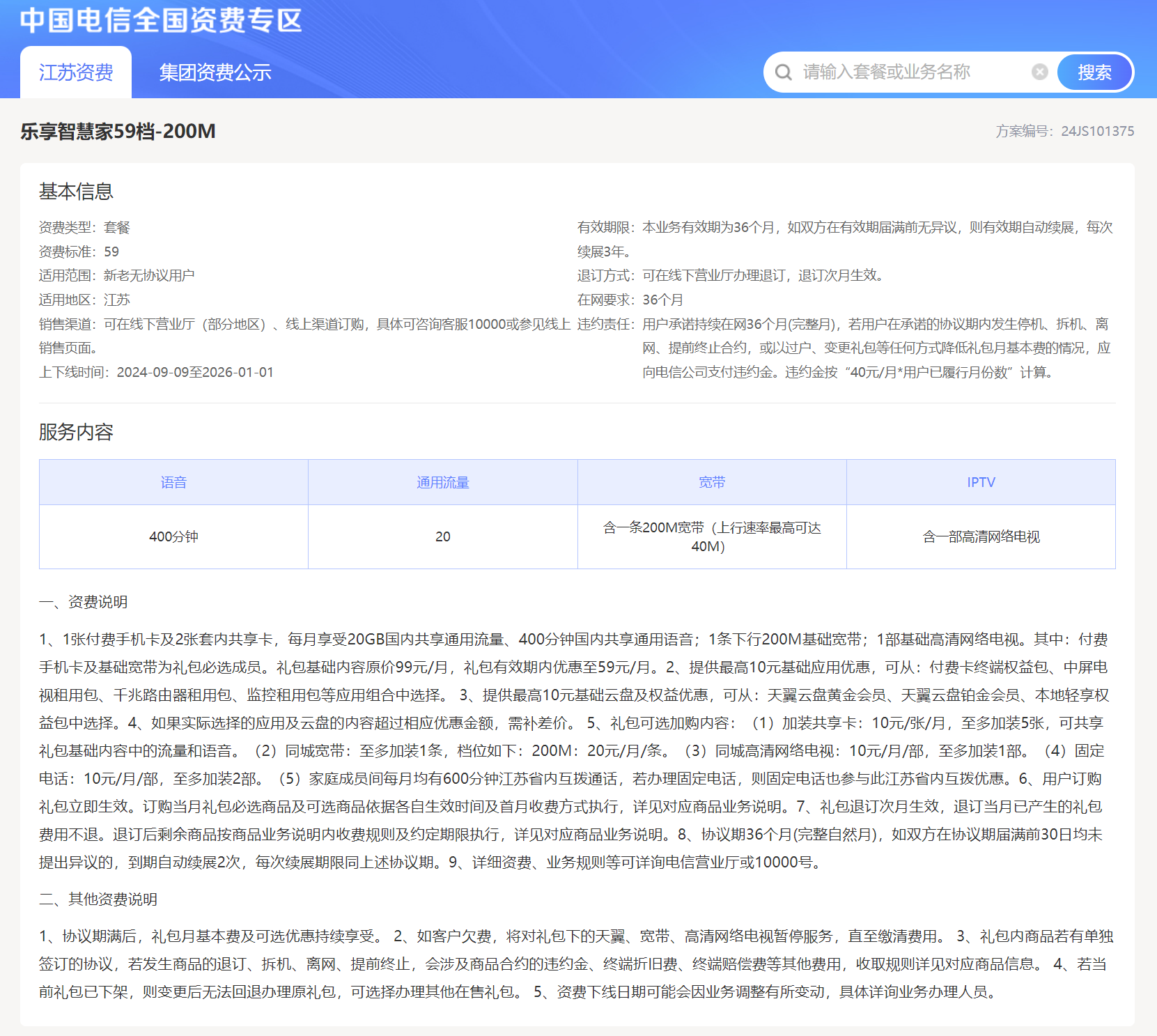The image size is (1157, 1036).
Task: Select the 宽带 column header
Action: (711, 481)
